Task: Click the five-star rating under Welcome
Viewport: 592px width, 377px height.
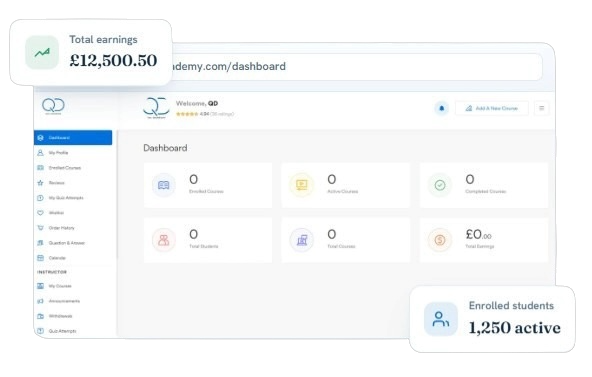Action: click(187, 114)
